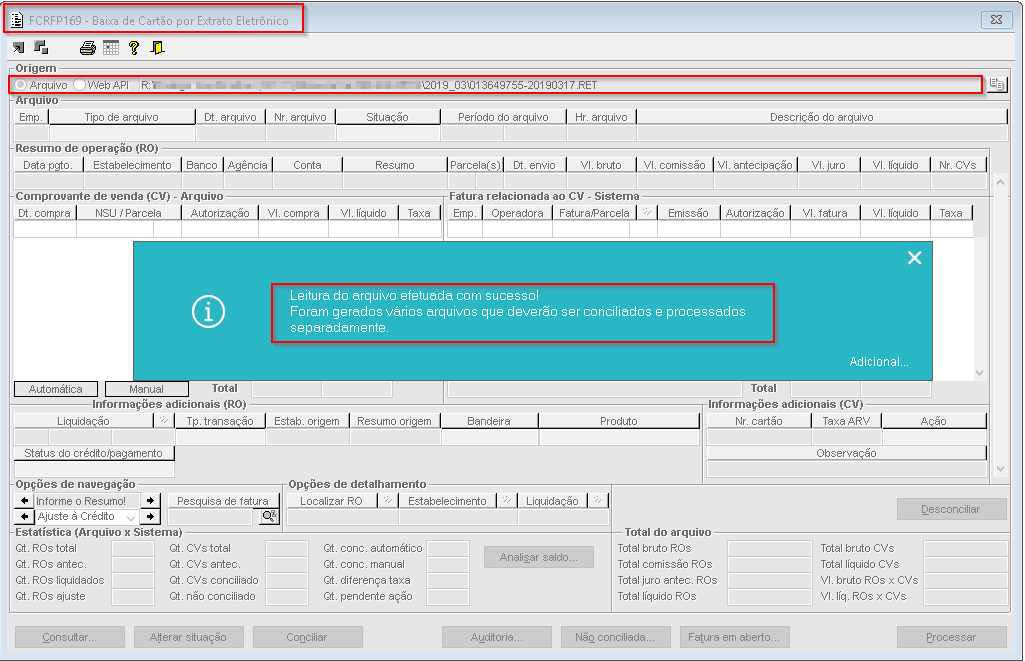The height and width of the screenshot is (661, 1025).
Task: Click the Estabelecimento header in RO section
Action: click(132, 165)
